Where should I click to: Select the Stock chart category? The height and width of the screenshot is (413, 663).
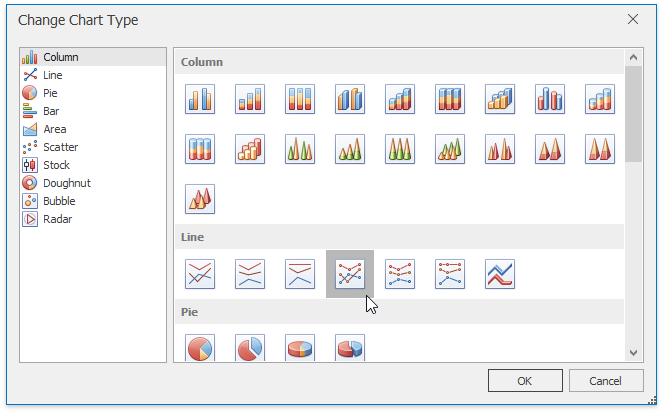(x=56, y=165)
